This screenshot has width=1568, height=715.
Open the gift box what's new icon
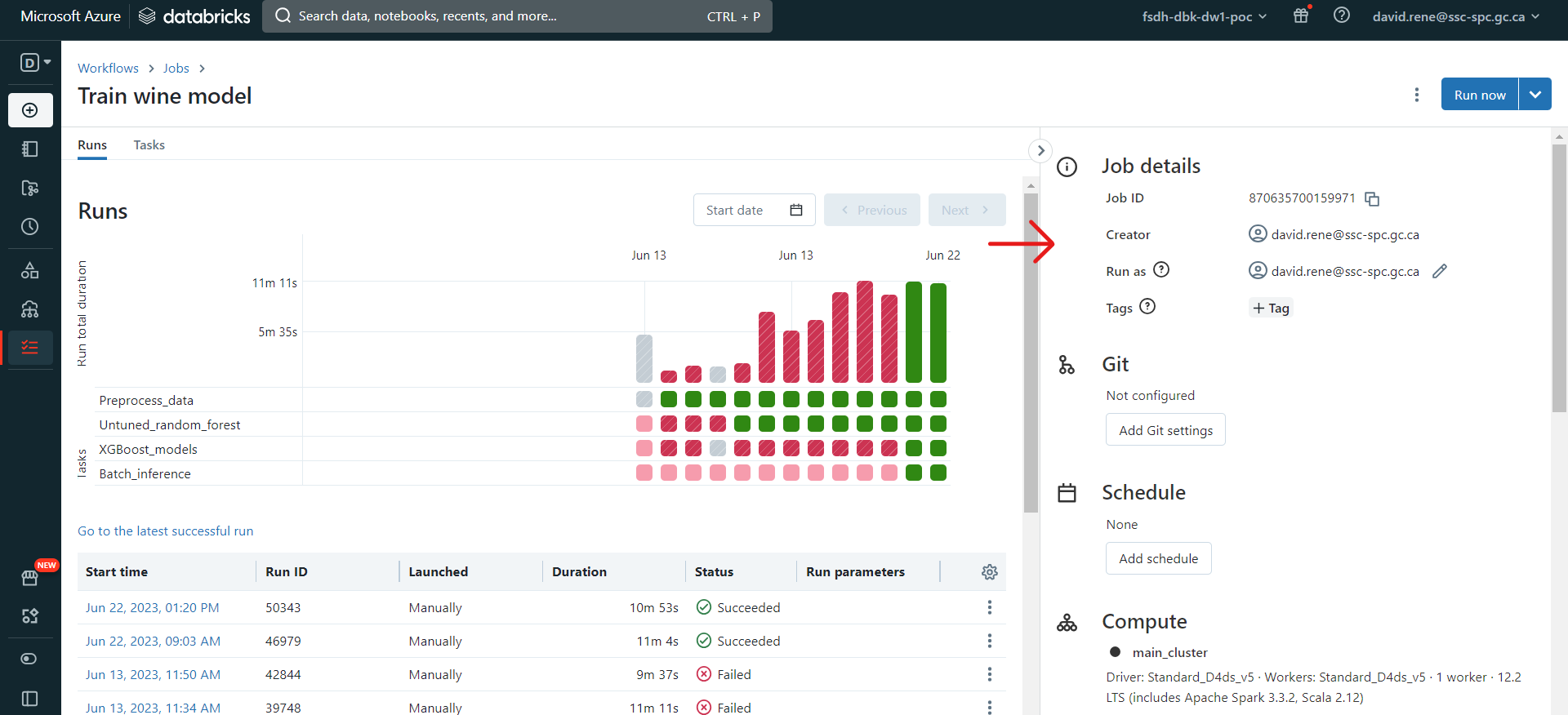click(1301, 16)
